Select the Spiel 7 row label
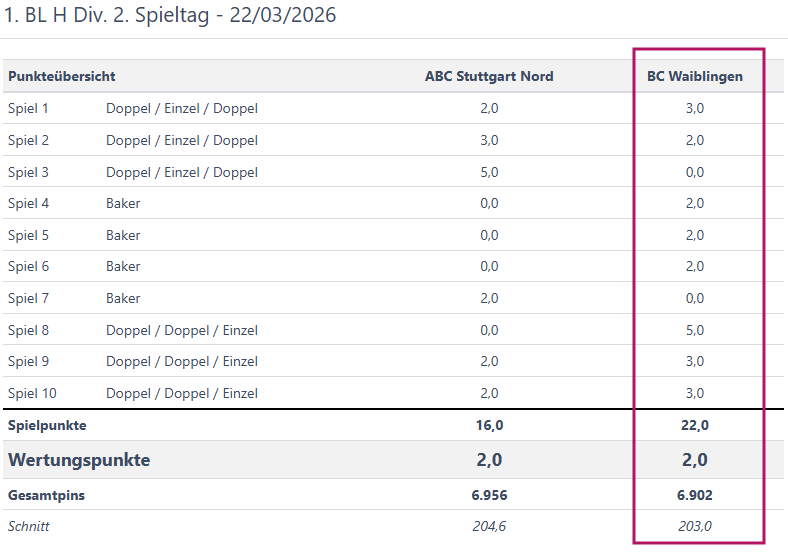The width and height of the screenshot is (788, 552). tap(28, 299)
